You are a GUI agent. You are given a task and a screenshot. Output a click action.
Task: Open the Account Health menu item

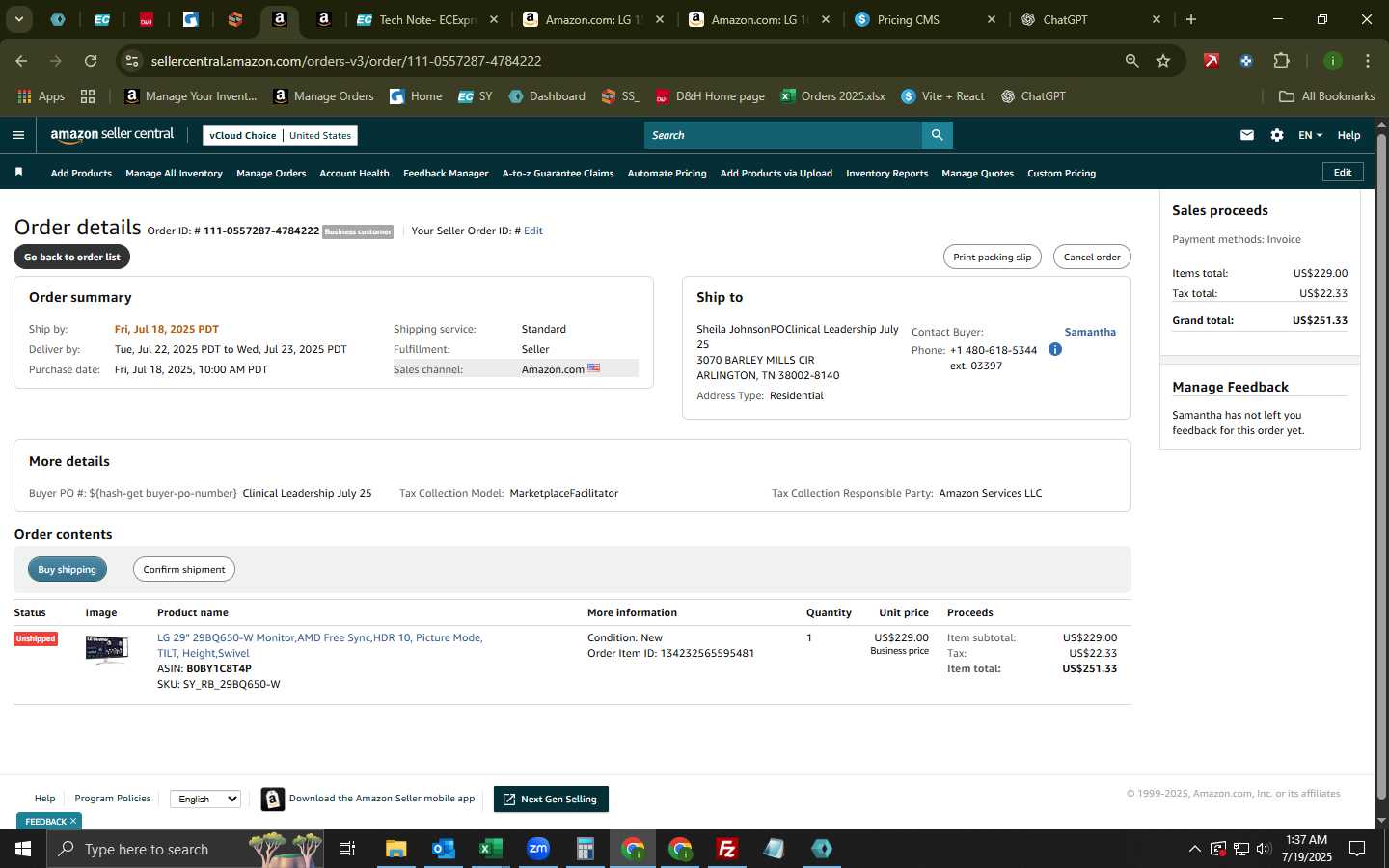[x=354, y=174]
